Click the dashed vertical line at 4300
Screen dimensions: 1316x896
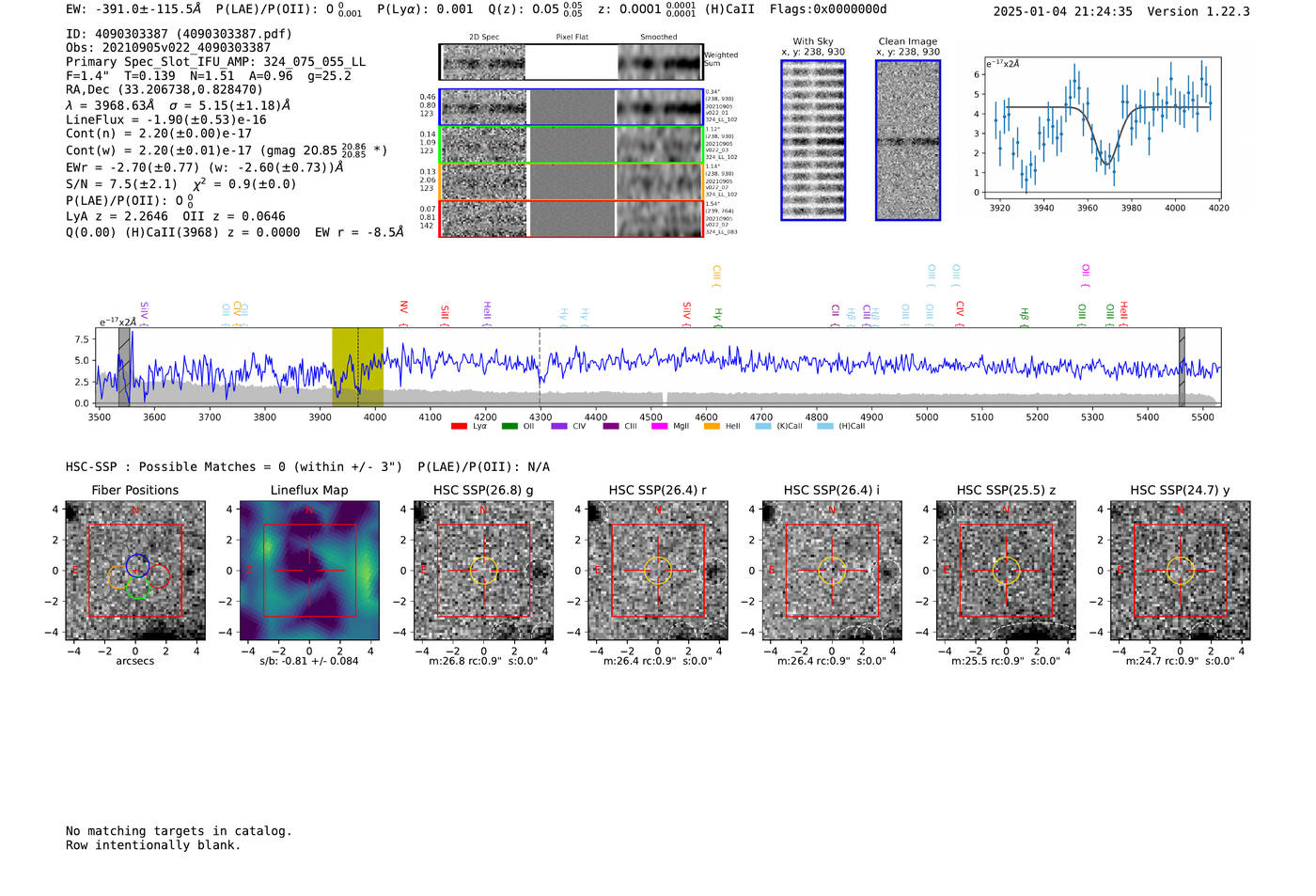click(540, 368)
